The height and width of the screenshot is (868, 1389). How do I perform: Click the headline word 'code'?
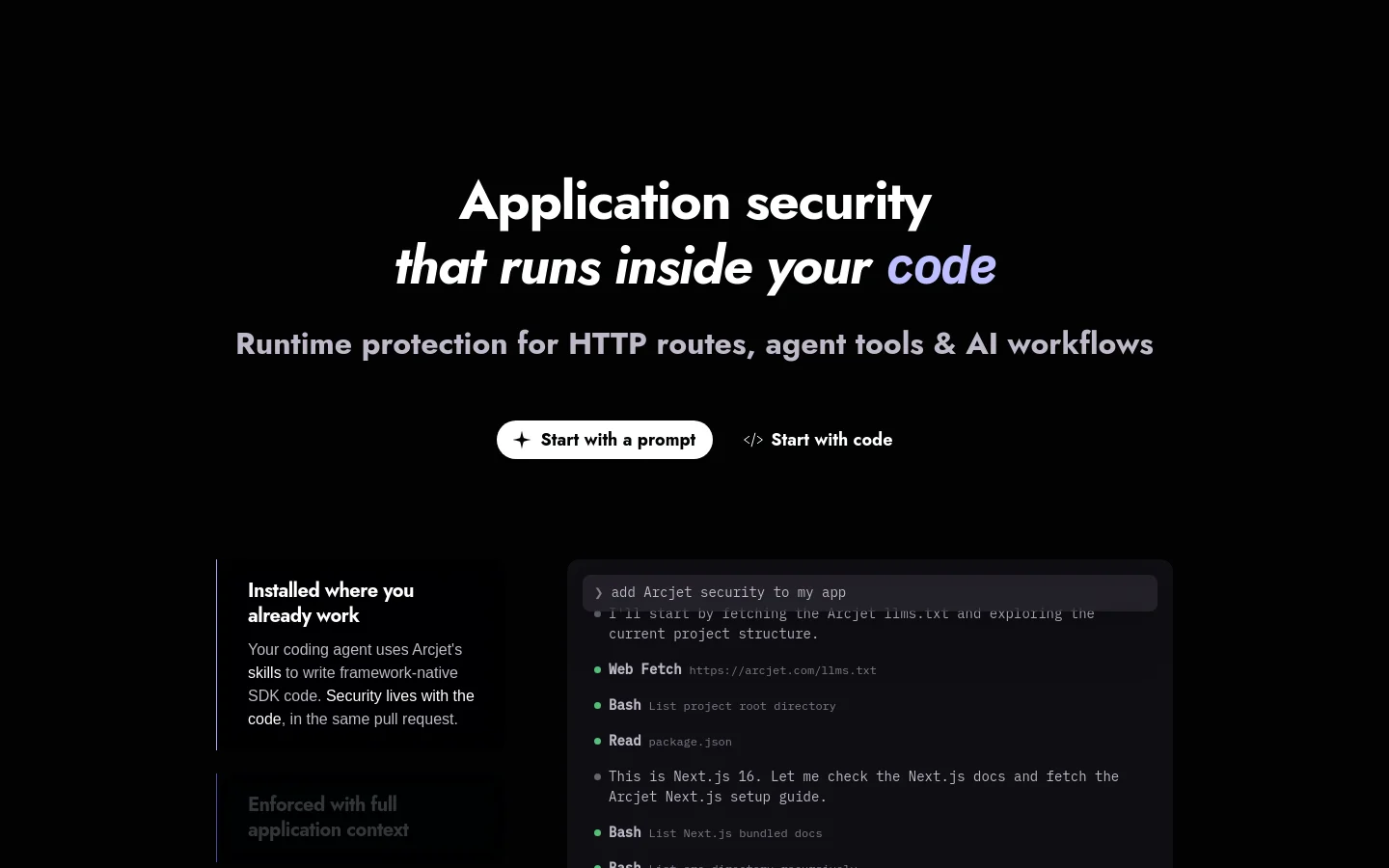(x=941, y=266)
